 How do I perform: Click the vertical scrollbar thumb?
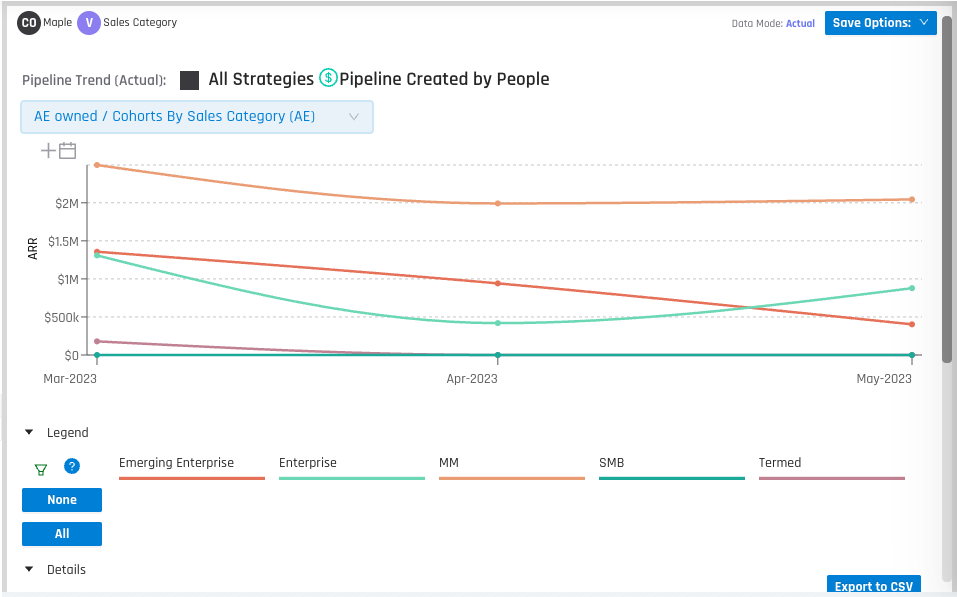click(x=947, y=189)
